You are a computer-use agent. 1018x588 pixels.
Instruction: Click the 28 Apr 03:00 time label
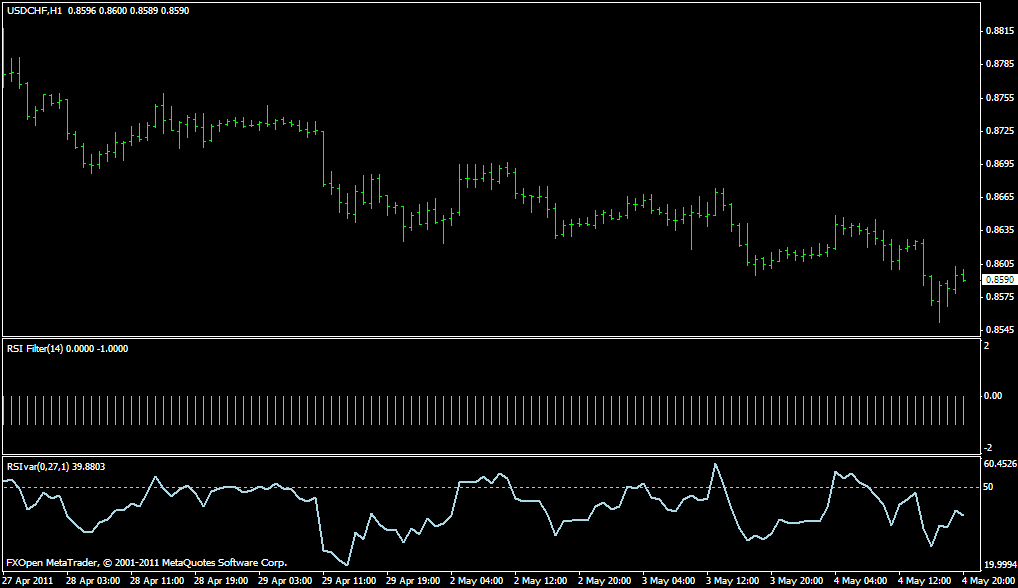93,580
